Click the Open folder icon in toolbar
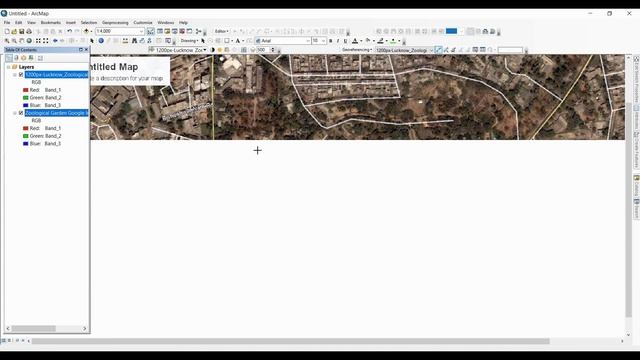640x360 pixels. 14,31
